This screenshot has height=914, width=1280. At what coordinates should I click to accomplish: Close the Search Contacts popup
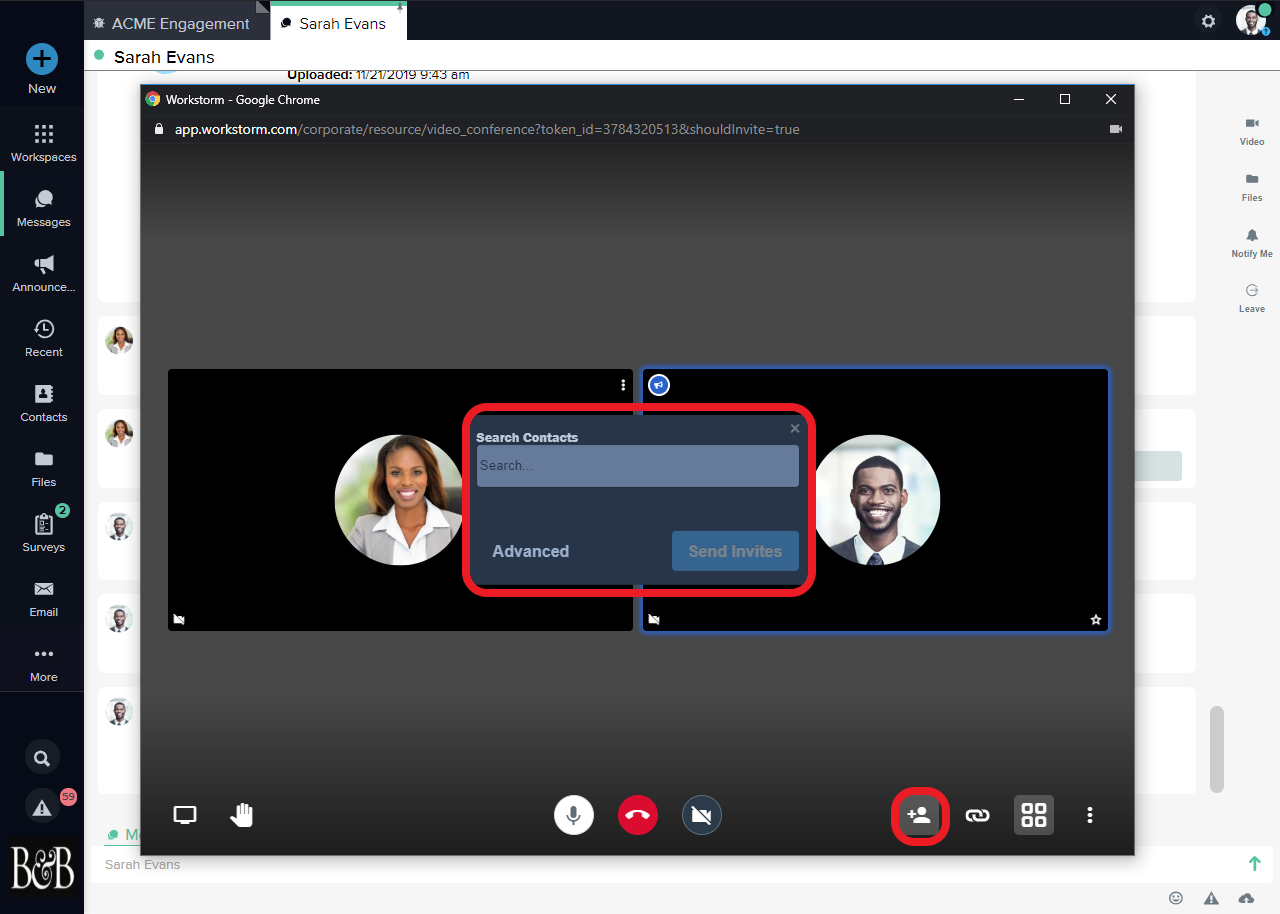[795, 428]
